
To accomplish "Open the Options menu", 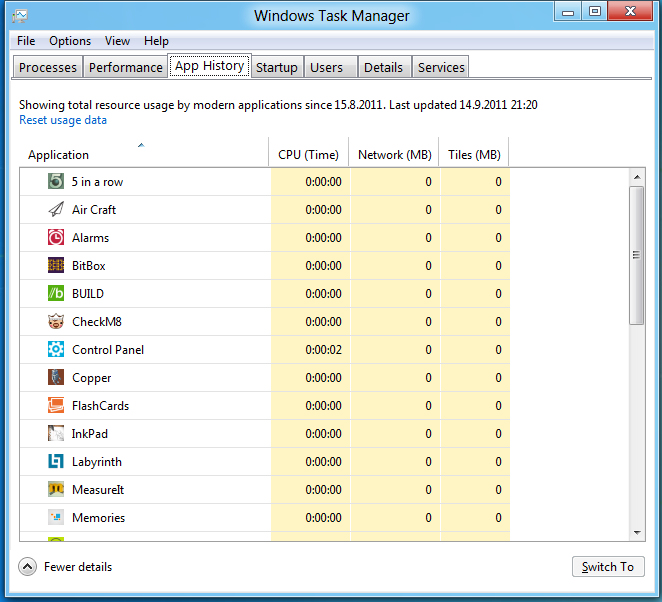I will (x=70, y=41).
